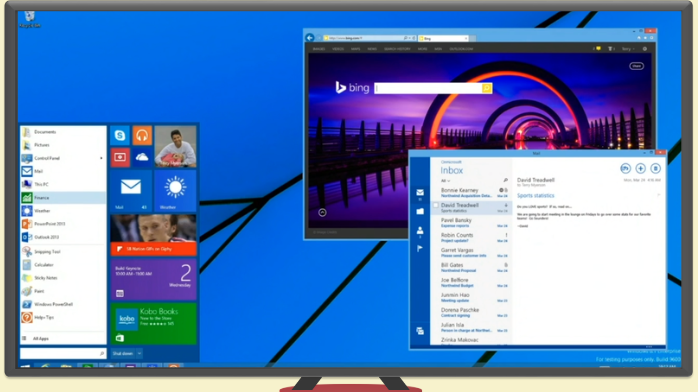Screen dimensions: 698x392
Task: Open Documents from the Start menu list
Action: pos(63,132)
